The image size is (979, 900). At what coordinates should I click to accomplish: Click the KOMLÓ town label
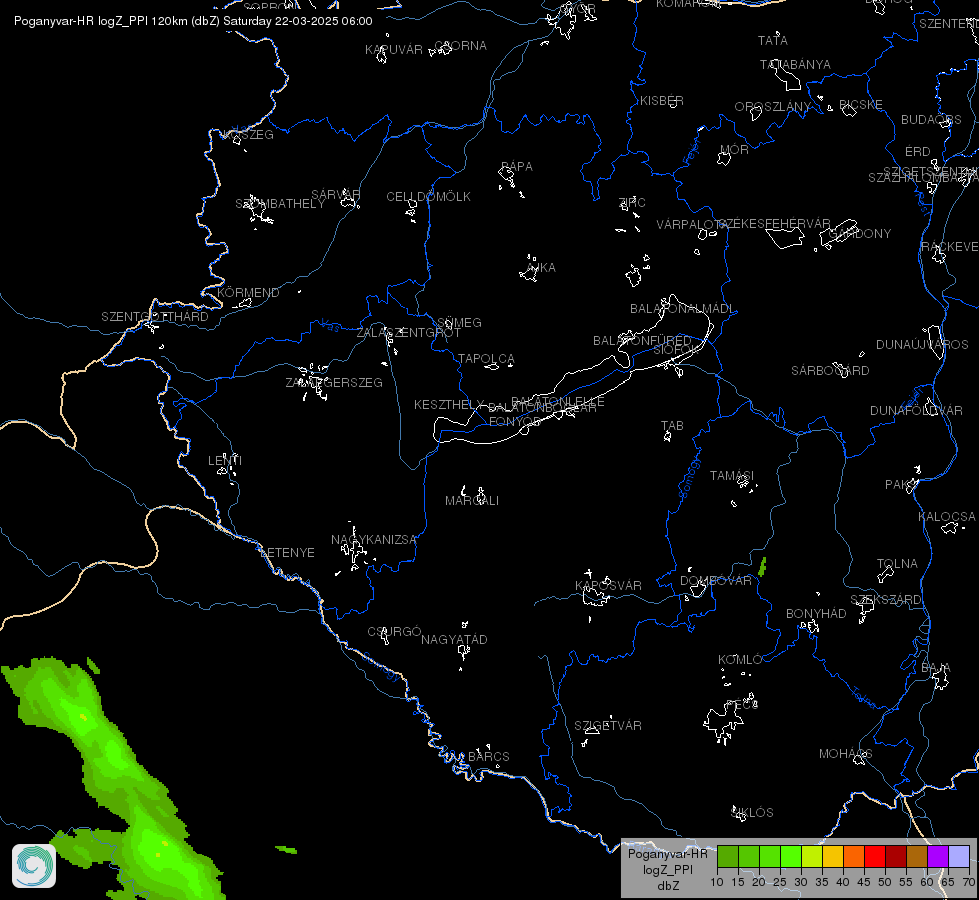click(x=740, y=660)
